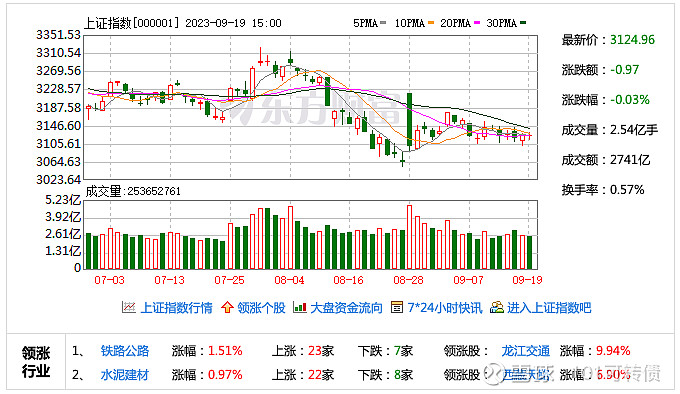Go to 进入上证指数吧 forum link

(x=549, y=308)
